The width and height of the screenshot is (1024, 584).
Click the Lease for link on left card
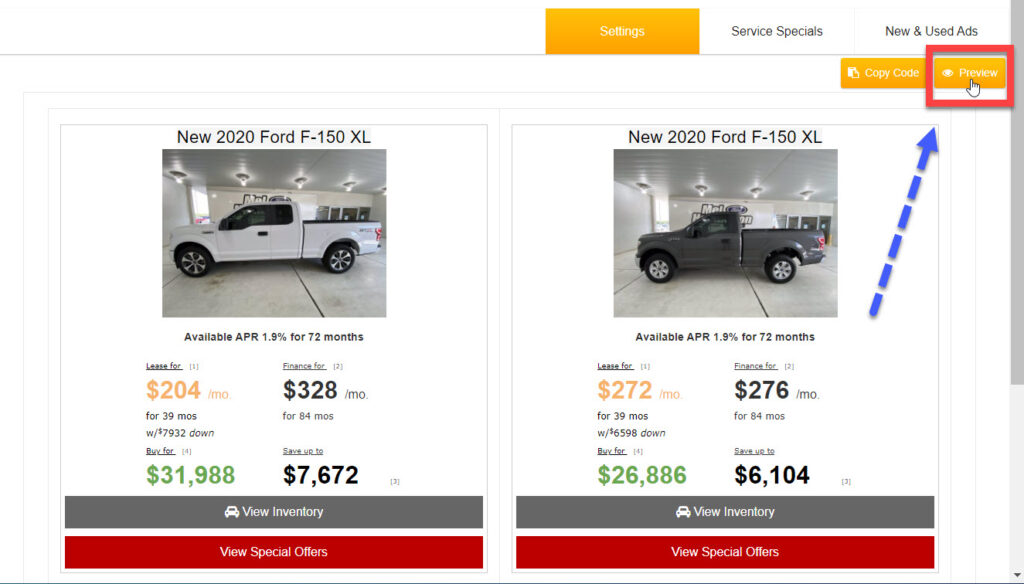click(164, 366)
